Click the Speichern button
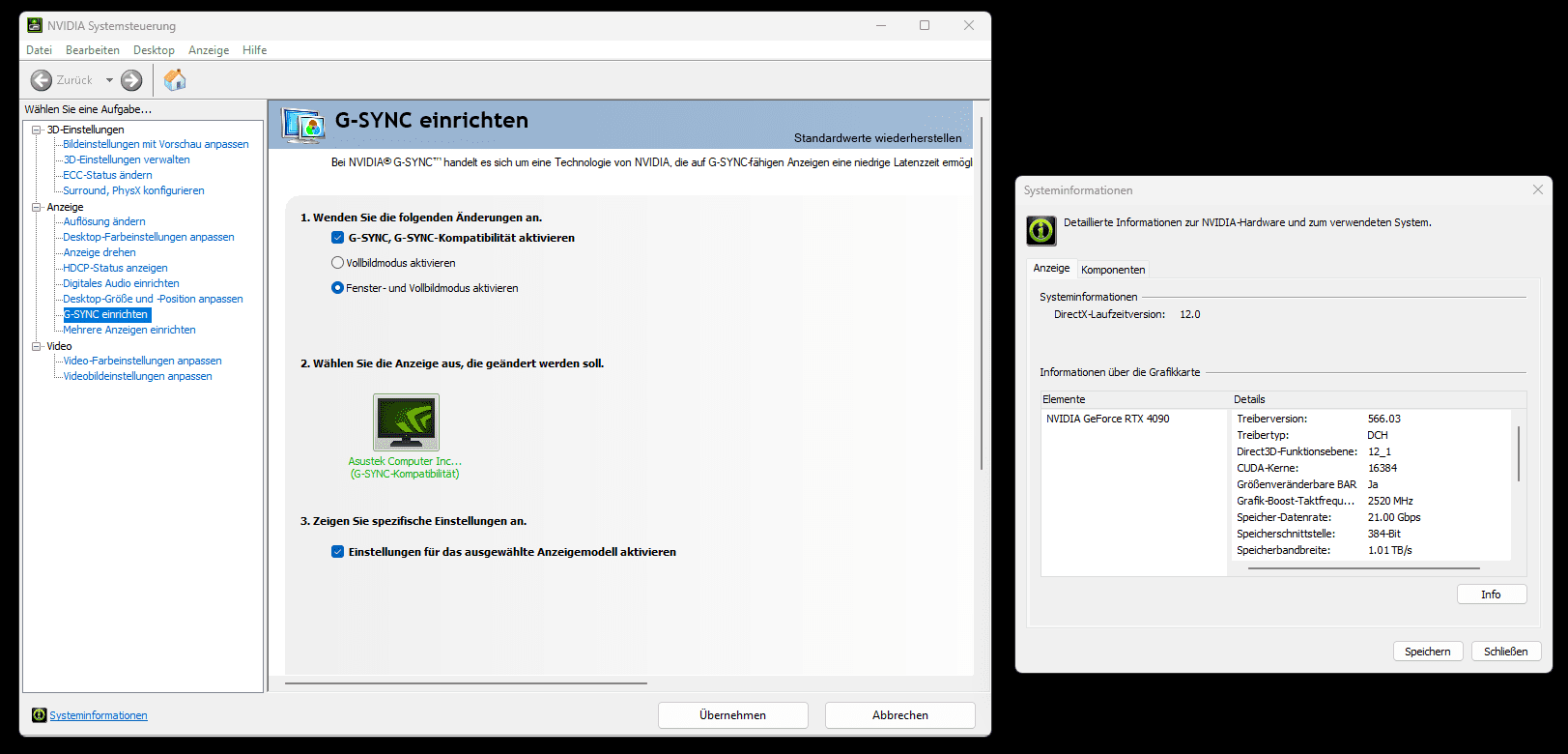This screenshot has height=754, width=1568. pyautogui.click(x=1428, y=652)
